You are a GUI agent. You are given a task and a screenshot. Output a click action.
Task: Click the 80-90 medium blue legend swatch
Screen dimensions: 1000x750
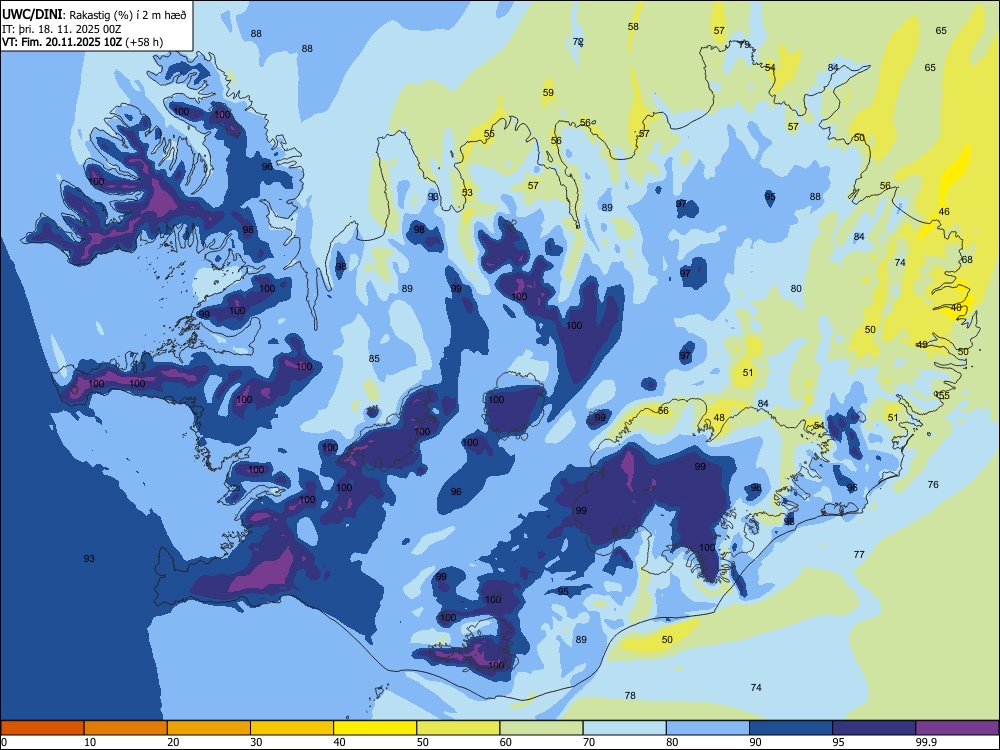[708, 728]
